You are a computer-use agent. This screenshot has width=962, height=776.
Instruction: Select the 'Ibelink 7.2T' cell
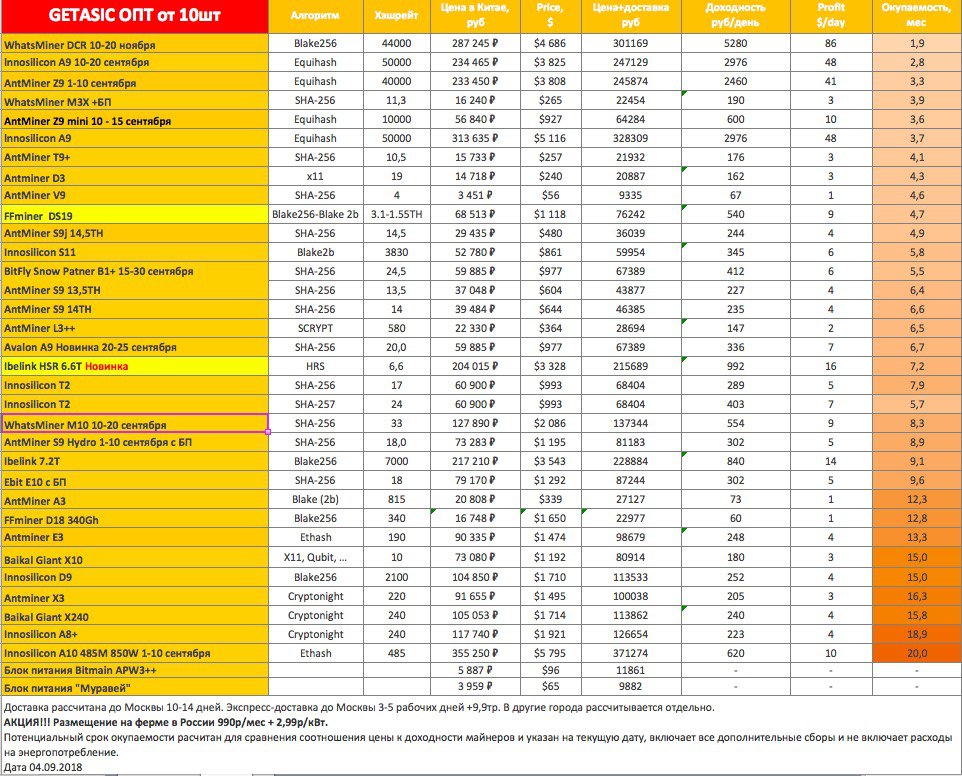[x=134, y=461]
